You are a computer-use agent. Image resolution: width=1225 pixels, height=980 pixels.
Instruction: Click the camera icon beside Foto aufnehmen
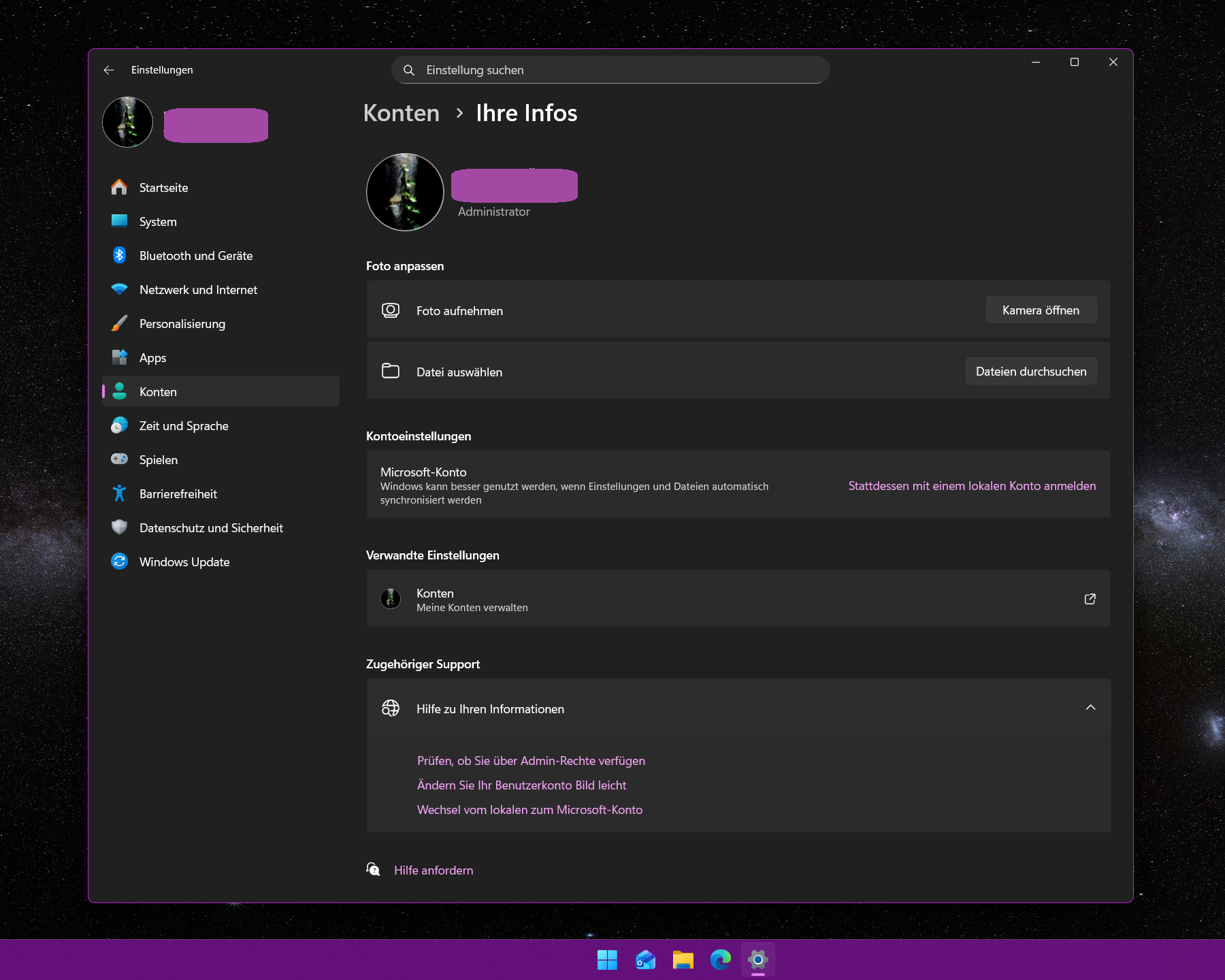pos(391,310)
